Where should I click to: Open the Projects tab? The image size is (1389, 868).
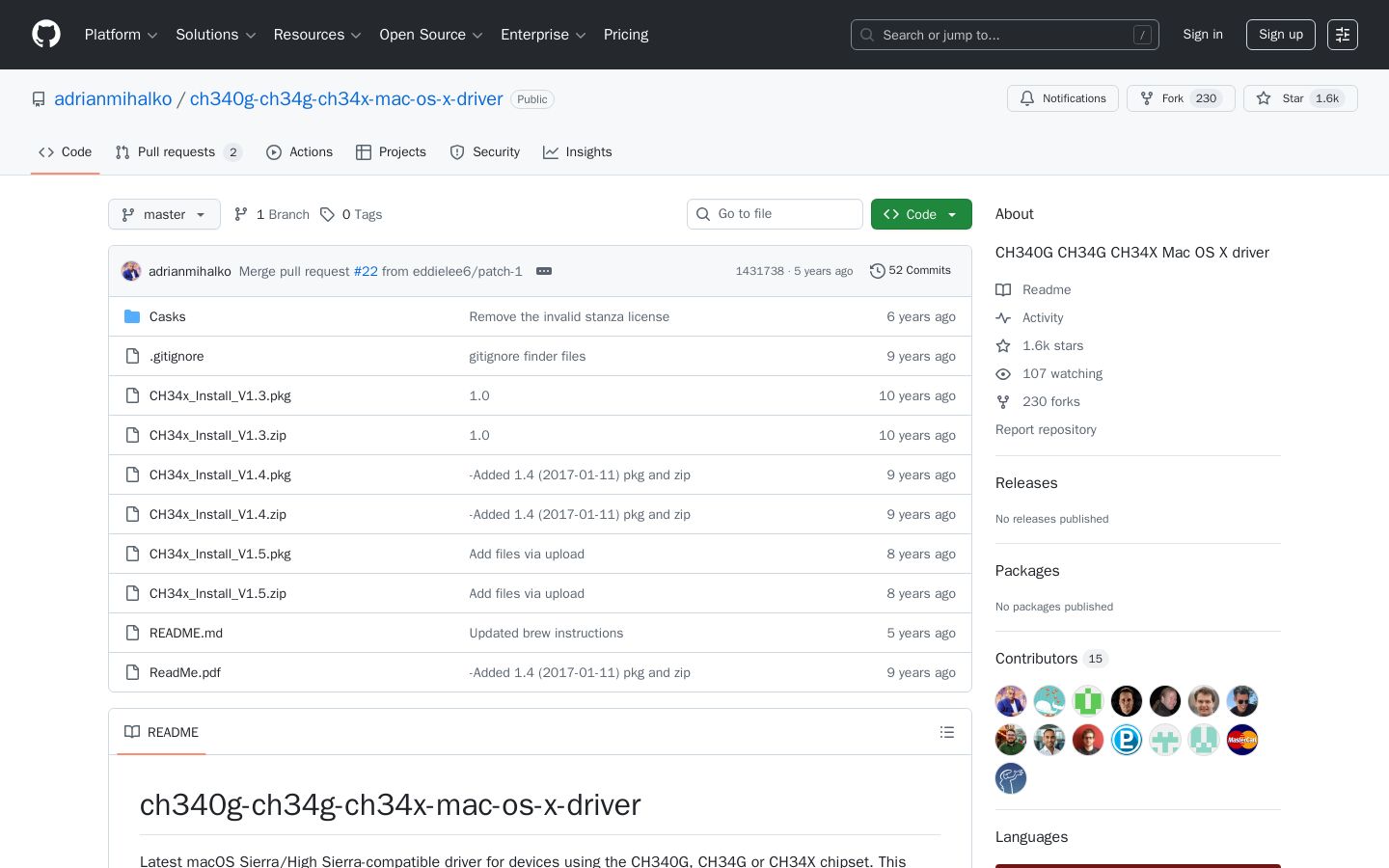tap(391, 152)
